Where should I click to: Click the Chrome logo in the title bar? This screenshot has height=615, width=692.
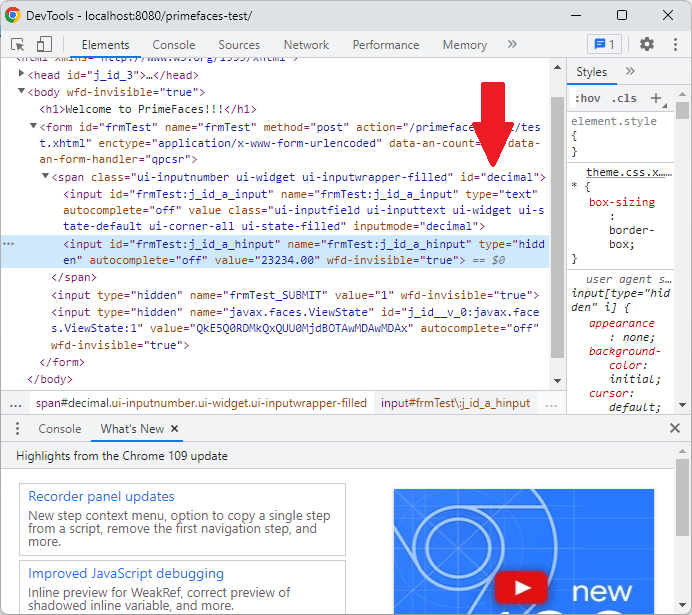(x=13, y=15)
